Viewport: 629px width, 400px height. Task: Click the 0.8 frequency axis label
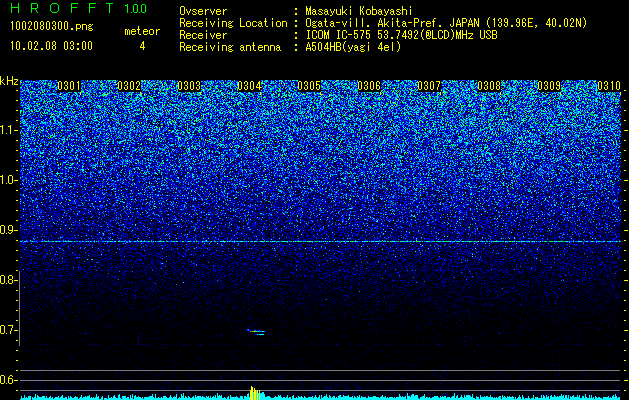[x=7, y=280]
